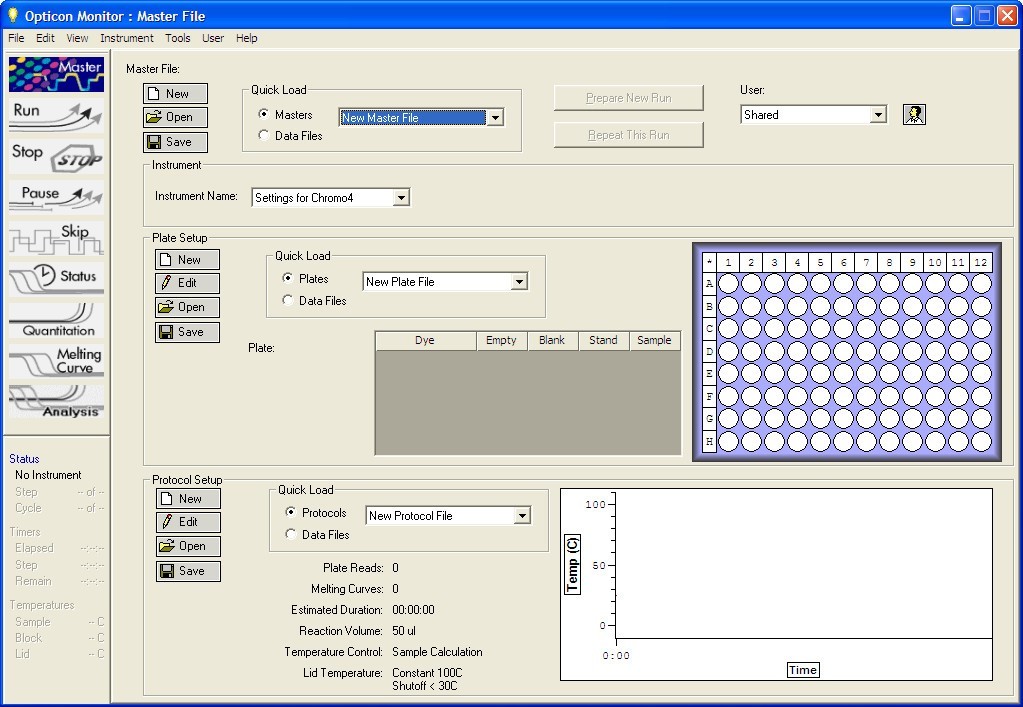
Task: Click New in the Master File section
Action: (x=176, y=93)
